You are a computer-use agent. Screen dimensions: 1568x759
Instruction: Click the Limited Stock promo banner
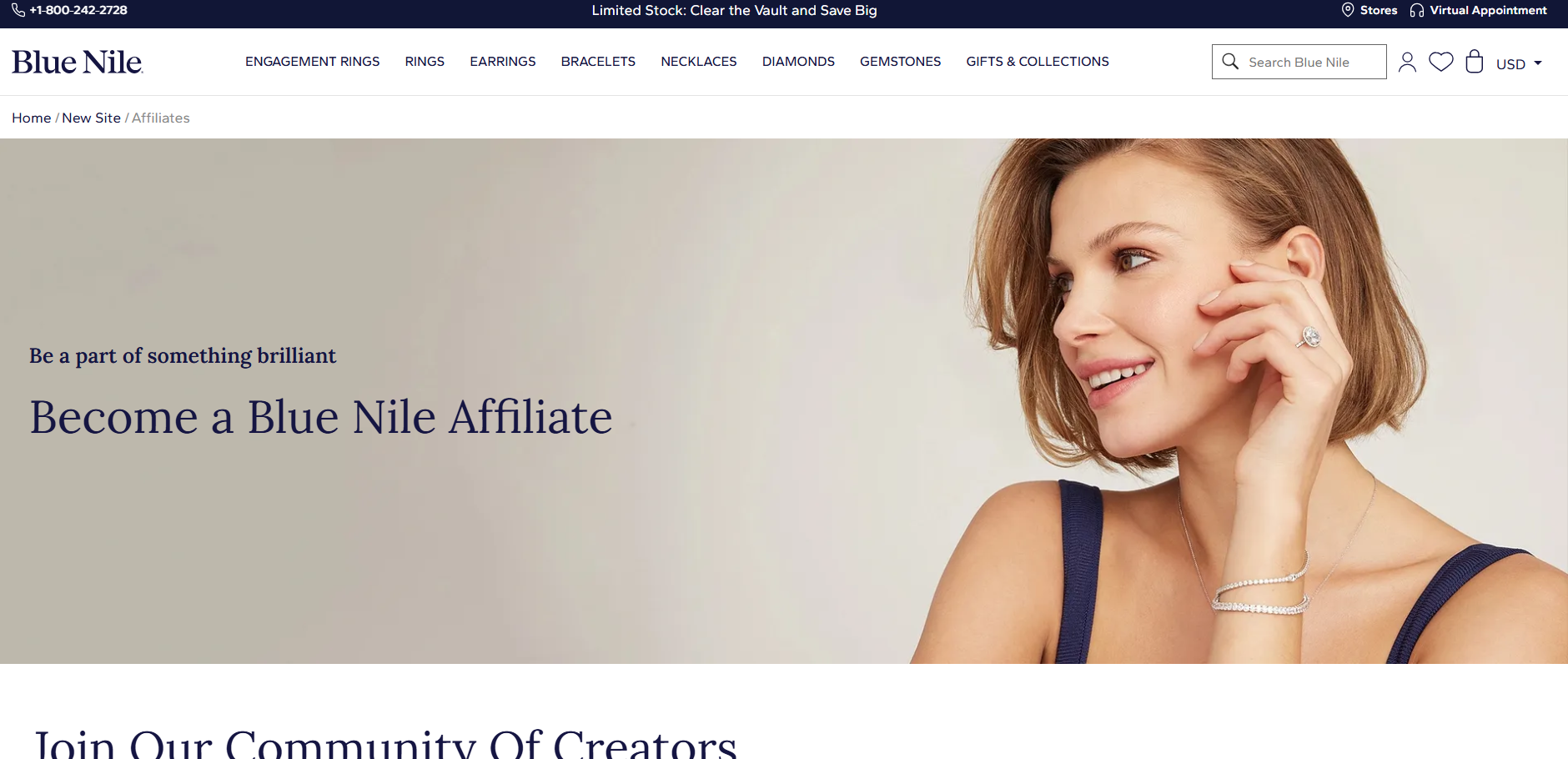point(734,11)
